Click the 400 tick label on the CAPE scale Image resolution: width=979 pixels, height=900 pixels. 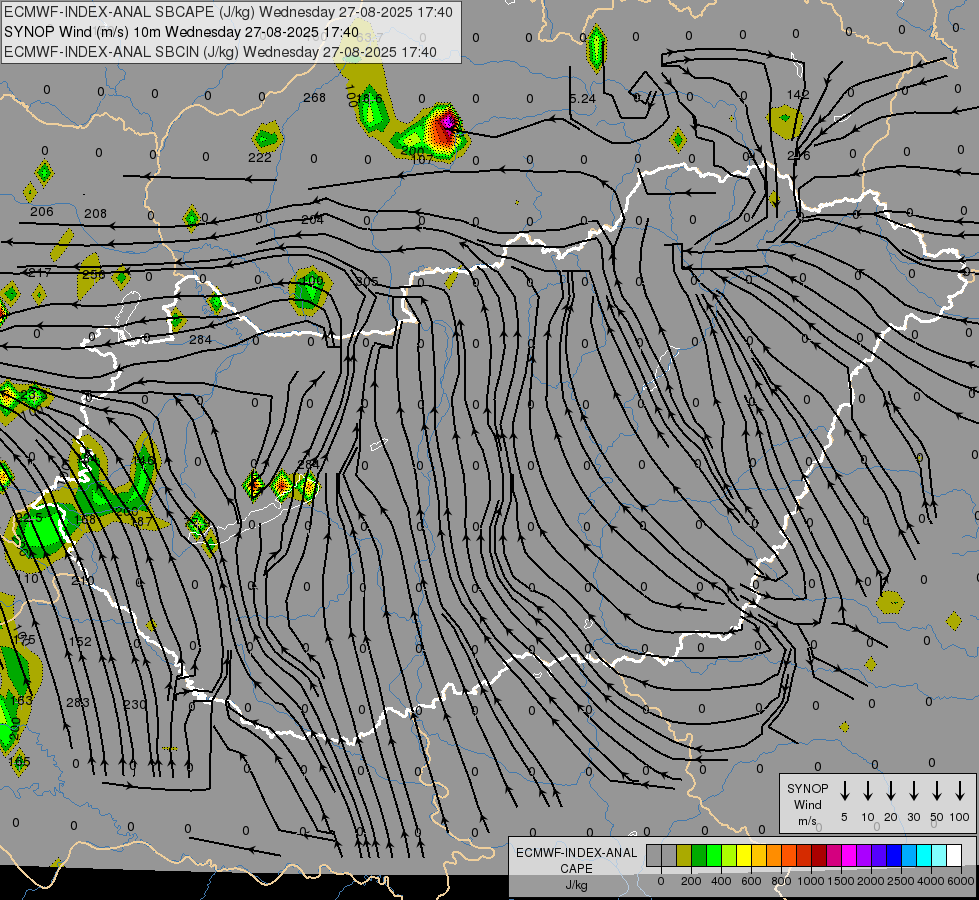coord(721,881)
